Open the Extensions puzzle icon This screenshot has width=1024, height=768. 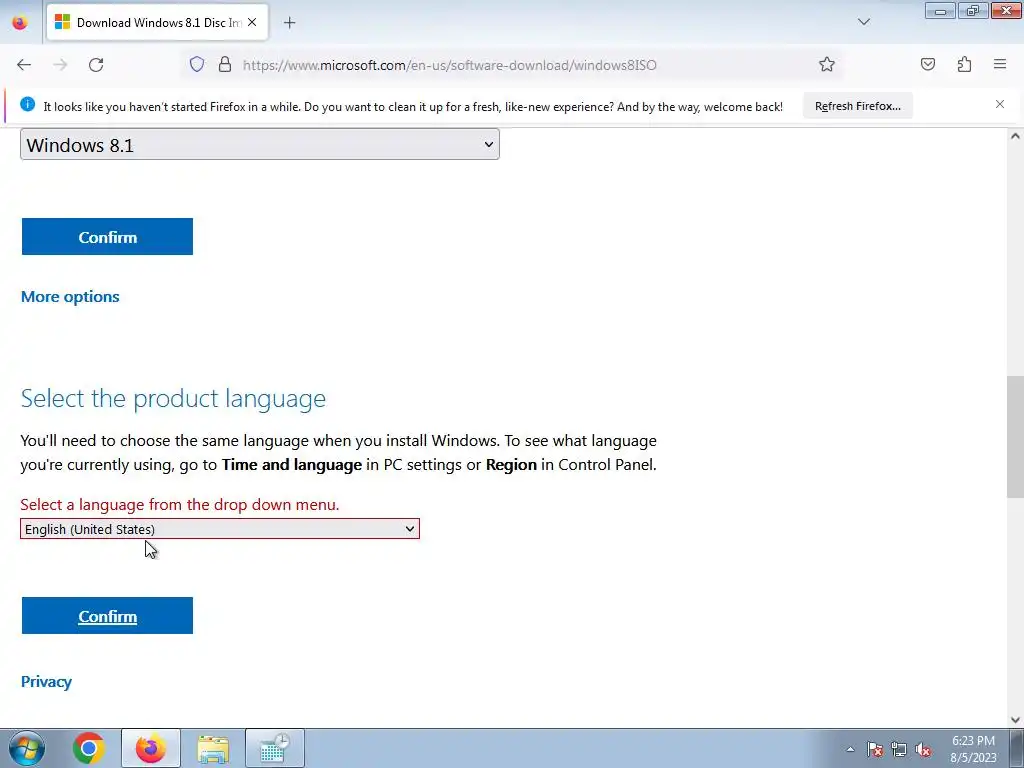pyautogui.click(x=964, y=64)
